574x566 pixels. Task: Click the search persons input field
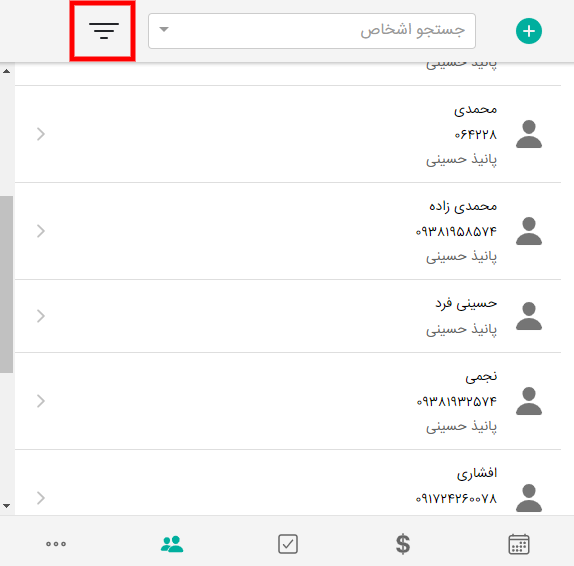pos(312,31)
